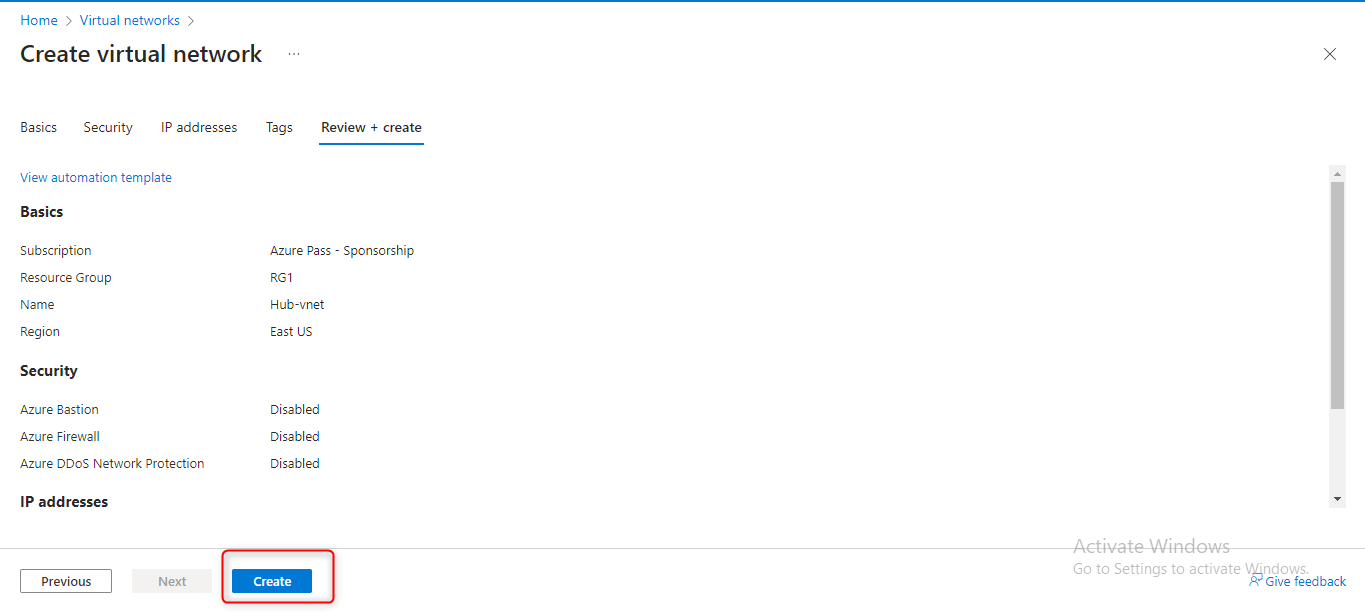Click the Security section heading
This screenshot has height=612, width=1365.
[49, 371]
